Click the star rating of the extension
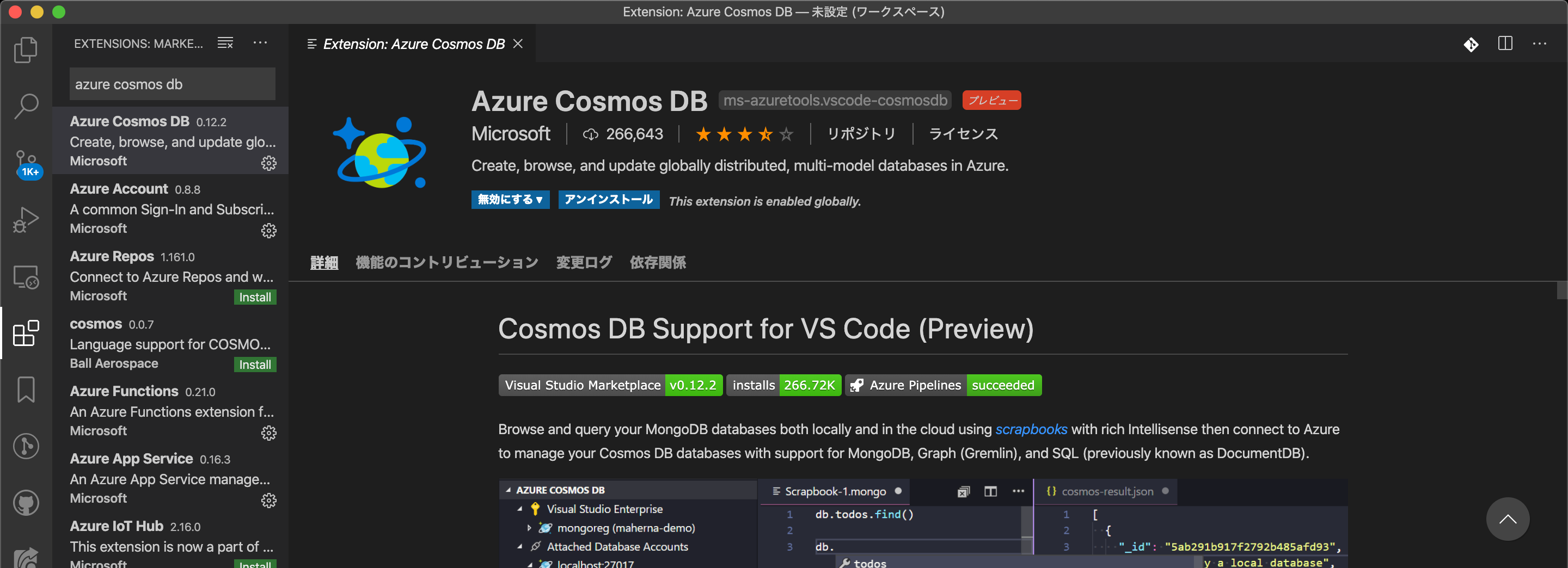The height and width of the screenshot is (568, 1568). (744, 134)
